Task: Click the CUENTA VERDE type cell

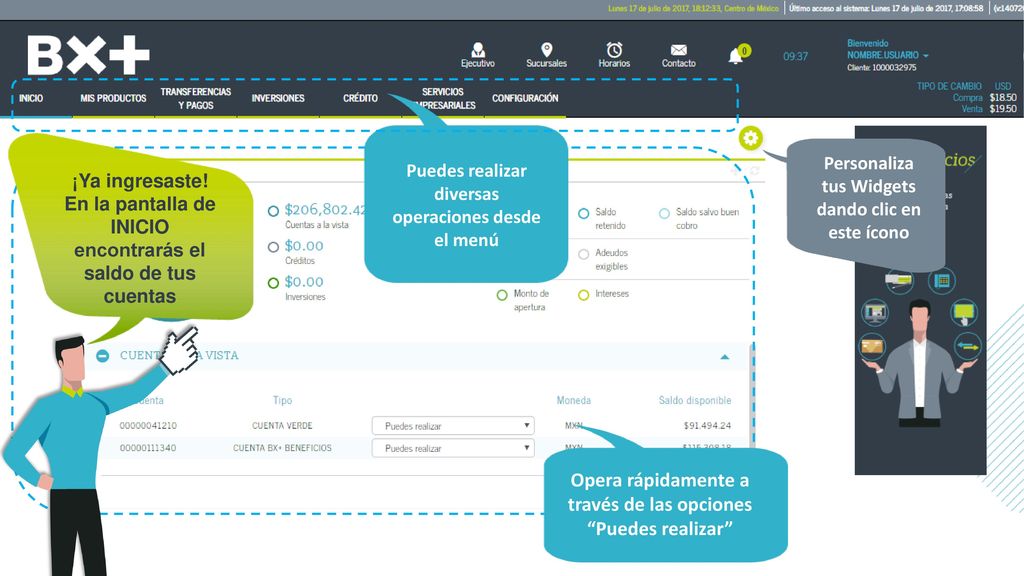Action: coord(282,426)
